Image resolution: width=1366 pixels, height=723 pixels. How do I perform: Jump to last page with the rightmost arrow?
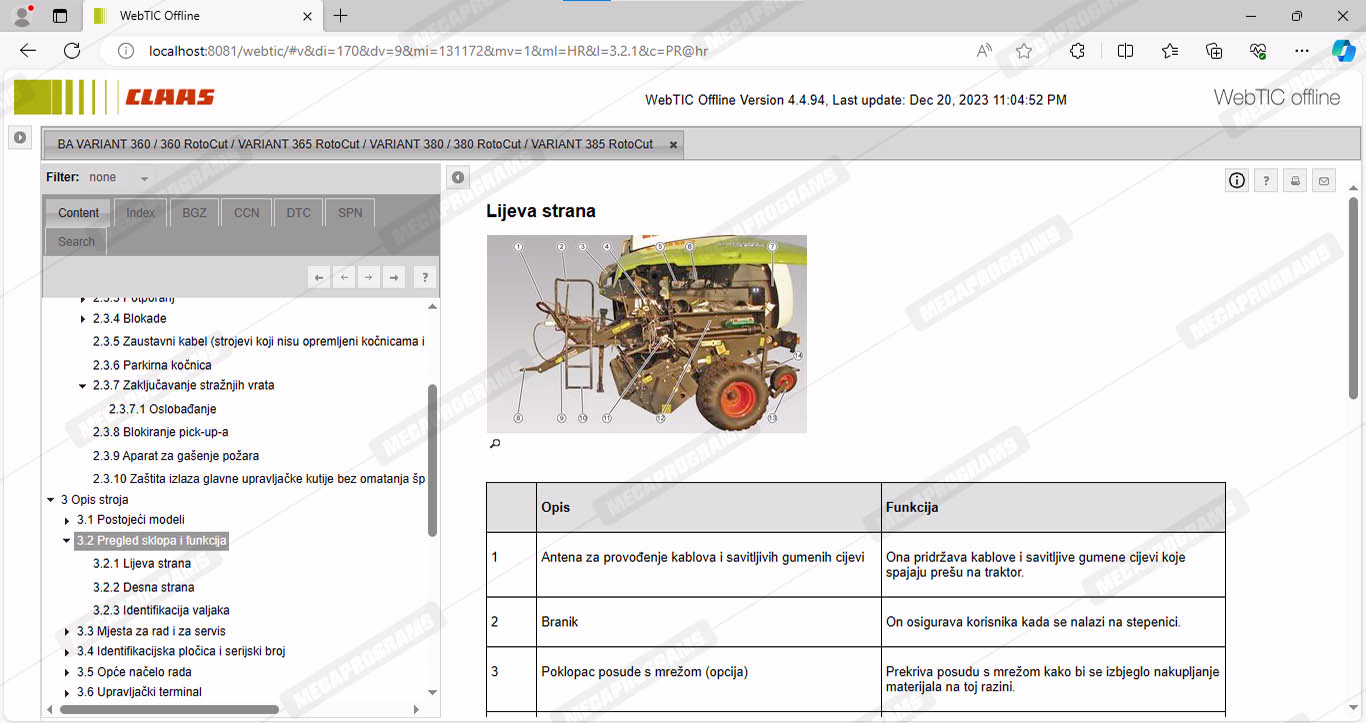[394, 278]
